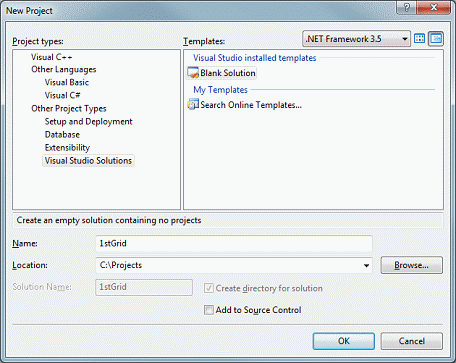Select Visual C# in project types

coord(62,95)
